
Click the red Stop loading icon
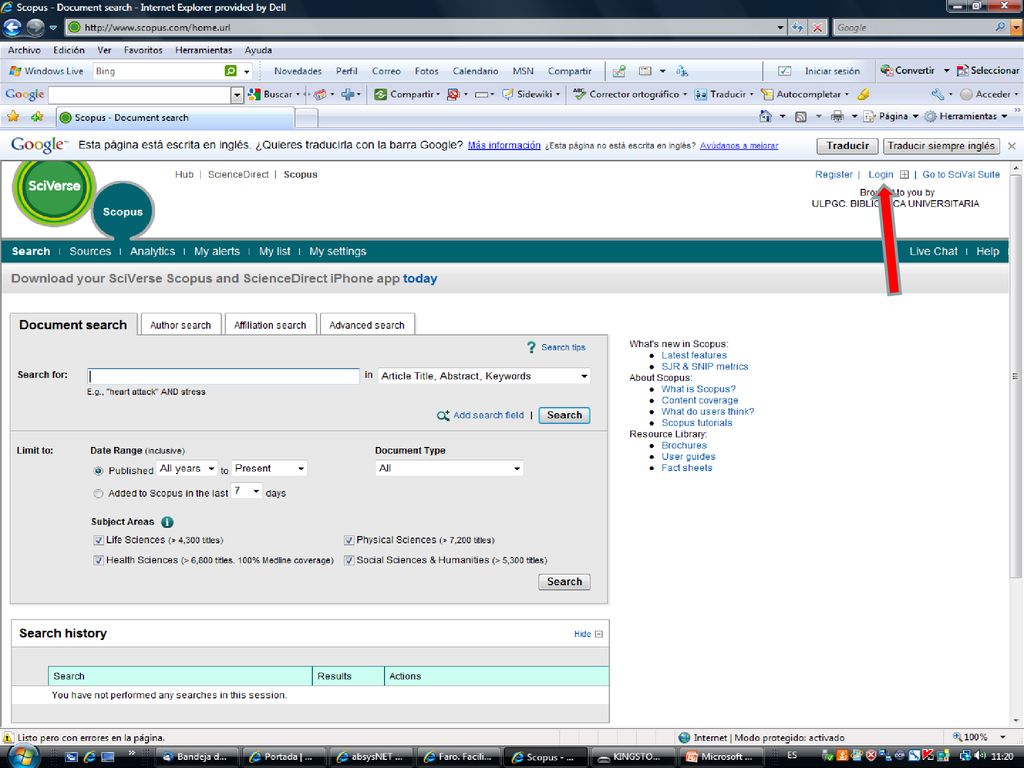[817, 27]
